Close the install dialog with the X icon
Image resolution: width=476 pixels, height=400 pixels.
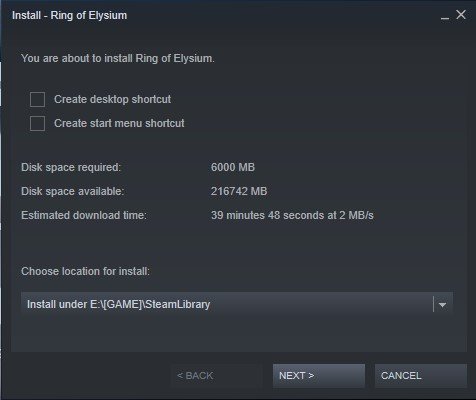[461, 14]
